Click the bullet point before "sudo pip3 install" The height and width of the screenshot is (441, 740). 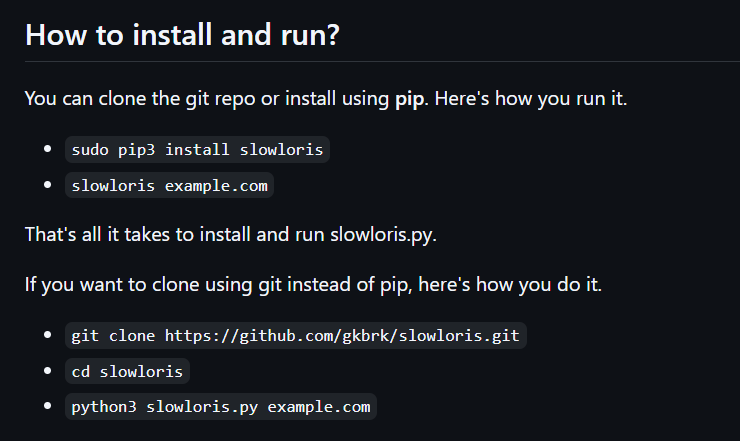pyautogui.click(x=47, y=149)
